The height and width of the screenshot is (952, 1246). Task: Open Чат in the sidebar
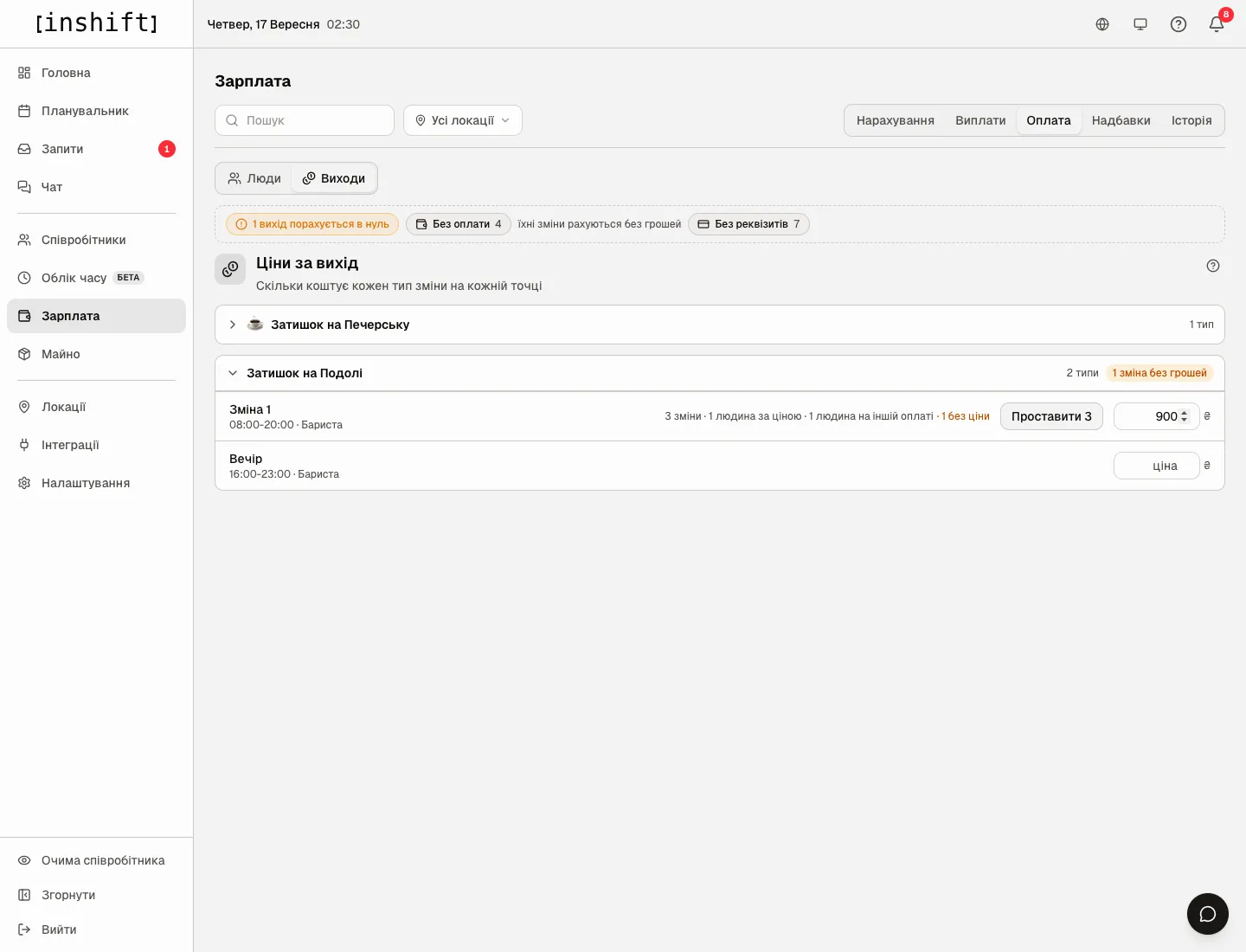(96, 187)
